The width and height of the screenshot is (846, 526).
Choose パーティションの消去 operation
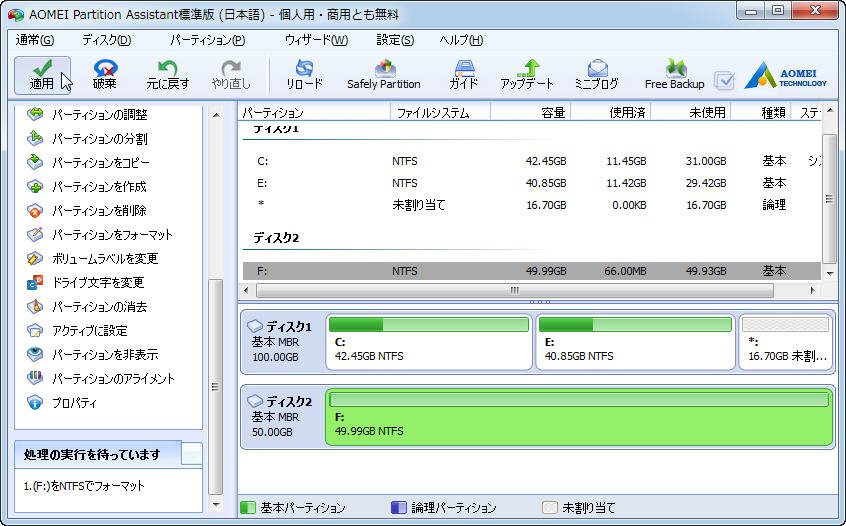[87, 306]
